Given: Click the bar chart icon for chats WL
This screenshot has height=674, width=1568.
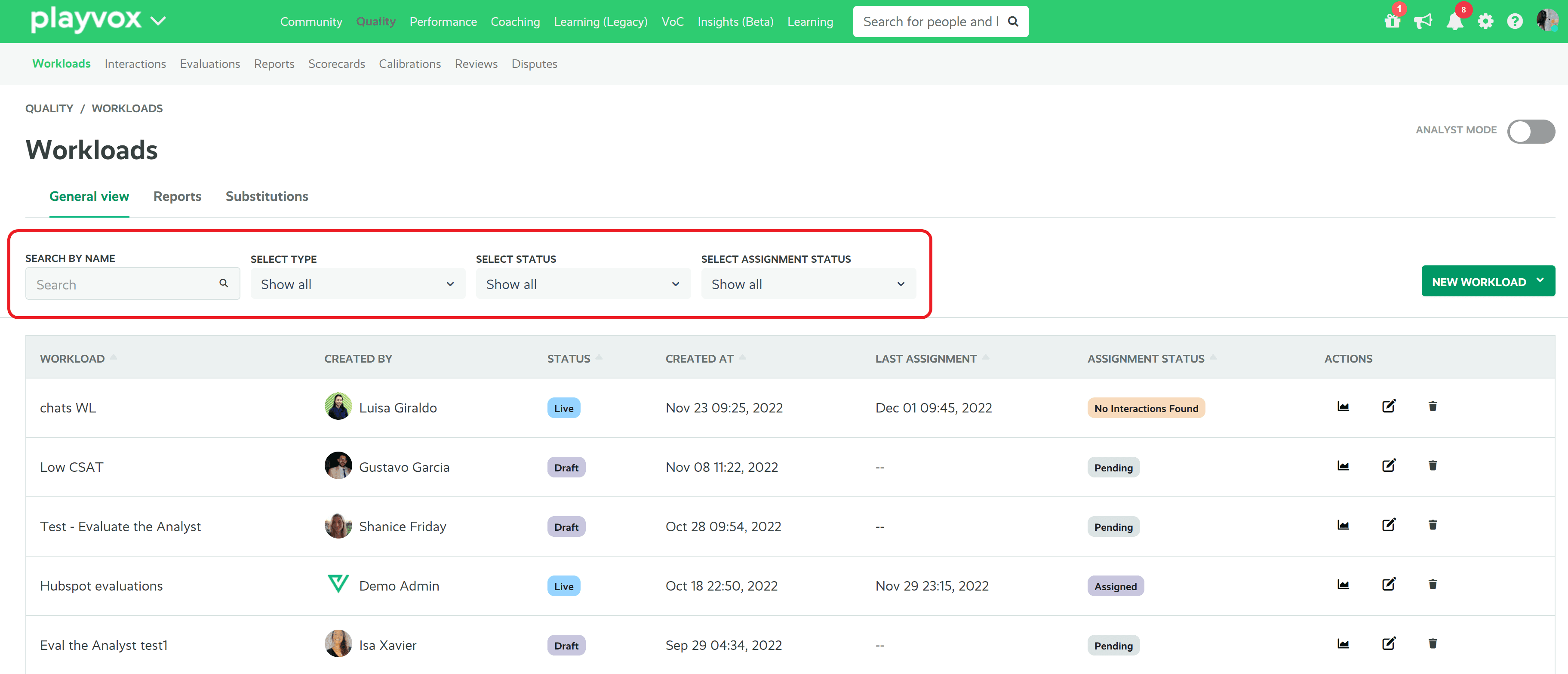Looking at the screenshot, I should point(1344,407).
